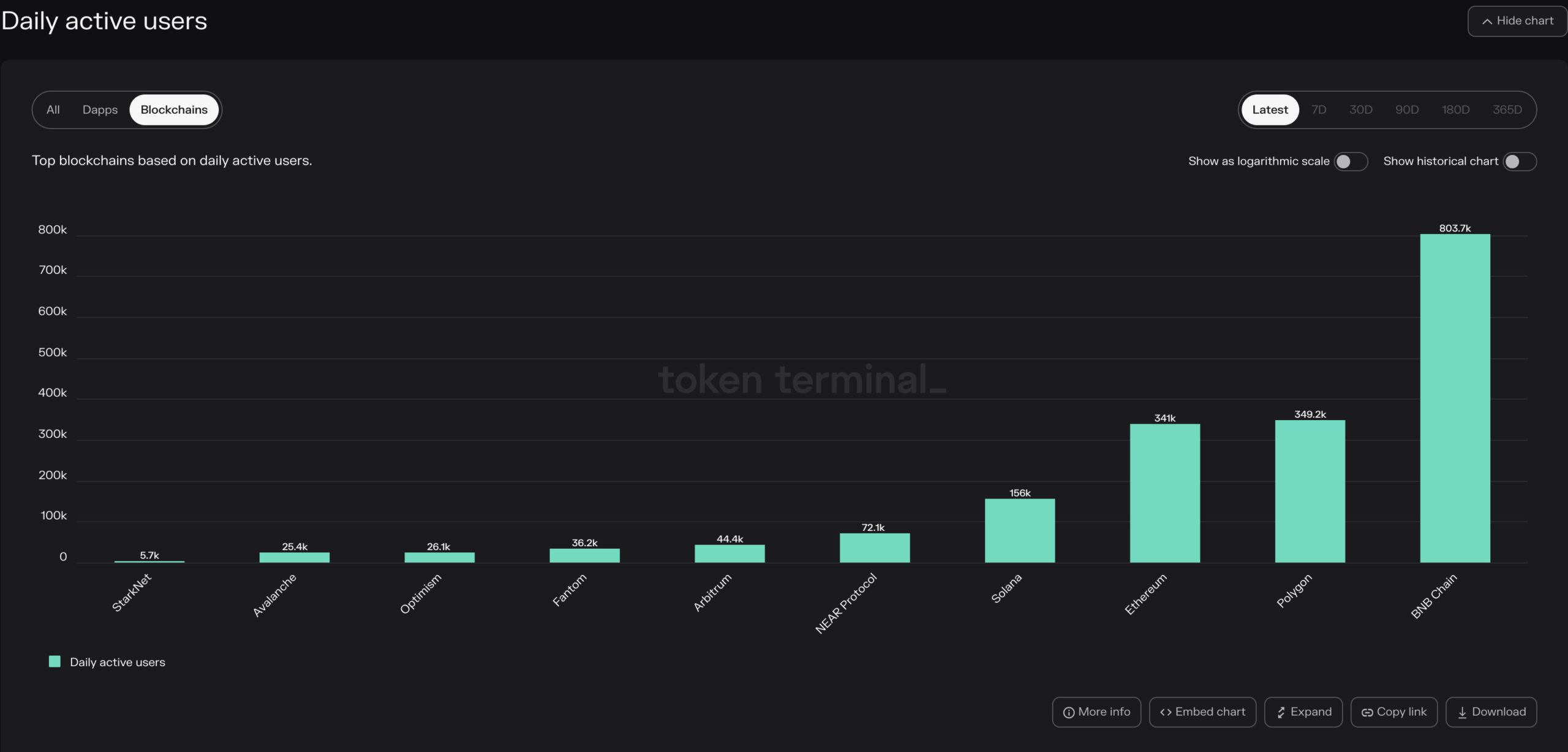Click the 156k value label

[1020, 492]
